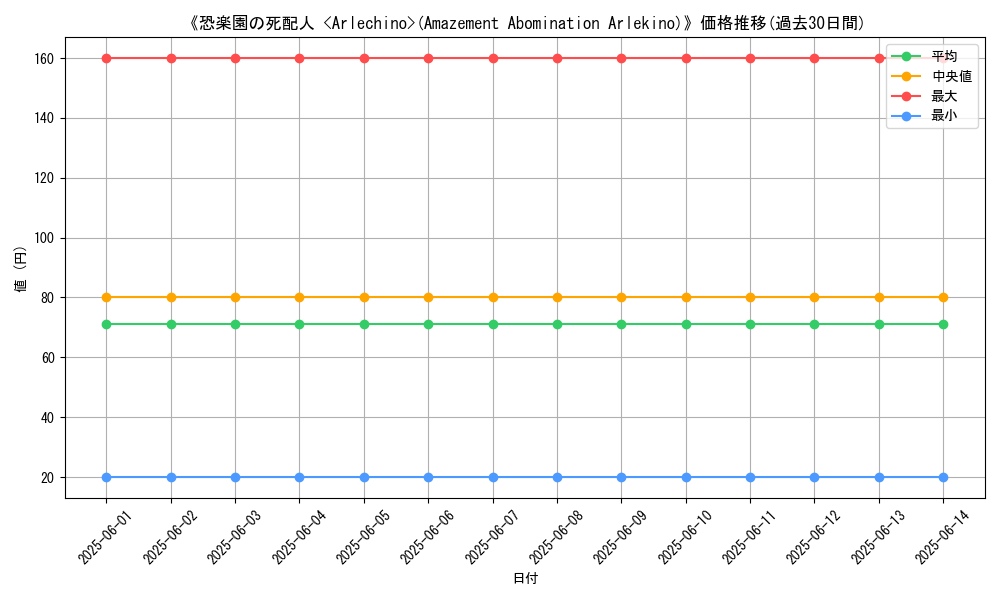The image size is (1000, 600).
Task: Click the 80 y-axis tick label
Action: point(47,298)
